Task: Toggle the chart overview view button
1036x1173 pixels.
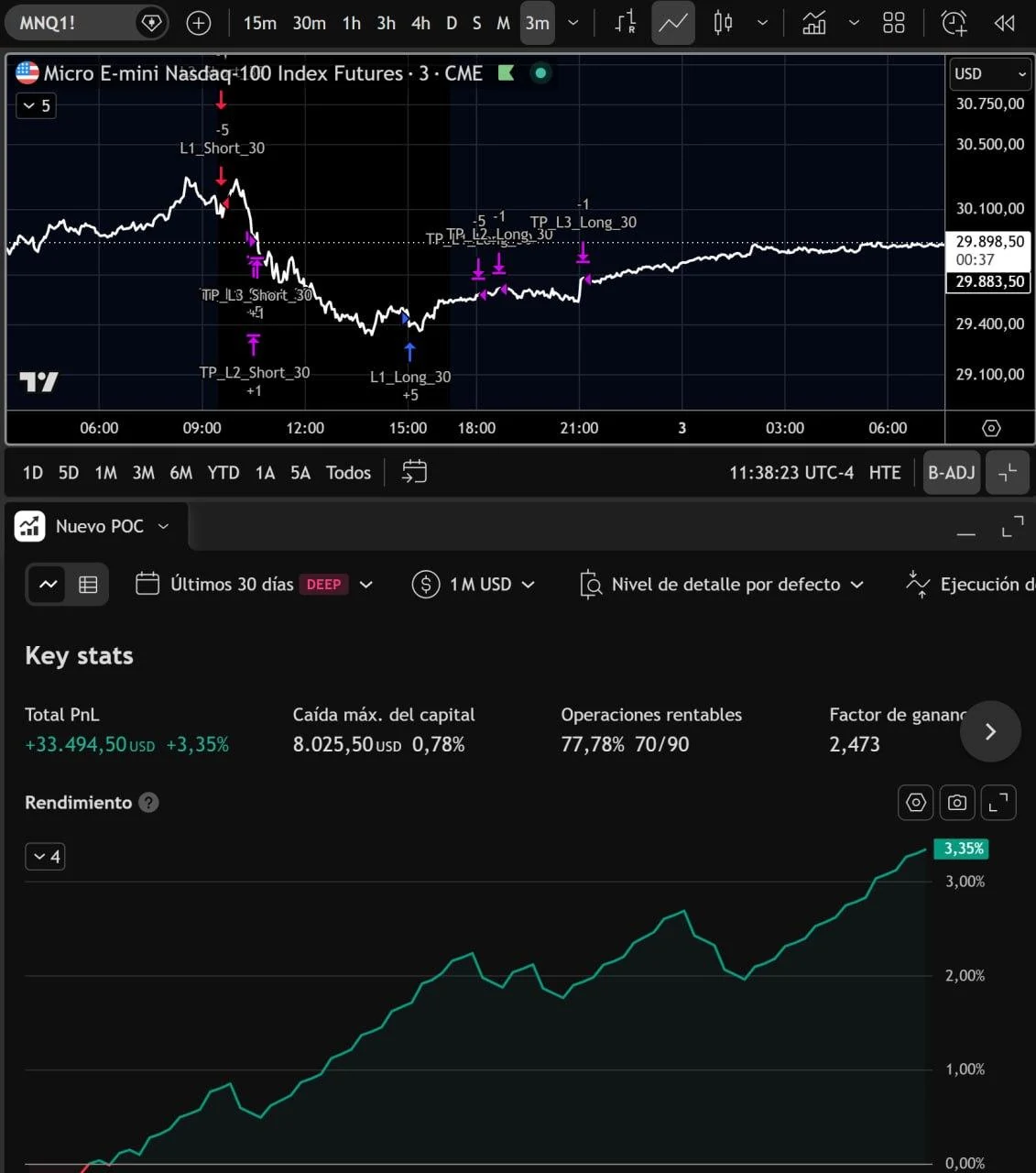Action: pos(49,585)
